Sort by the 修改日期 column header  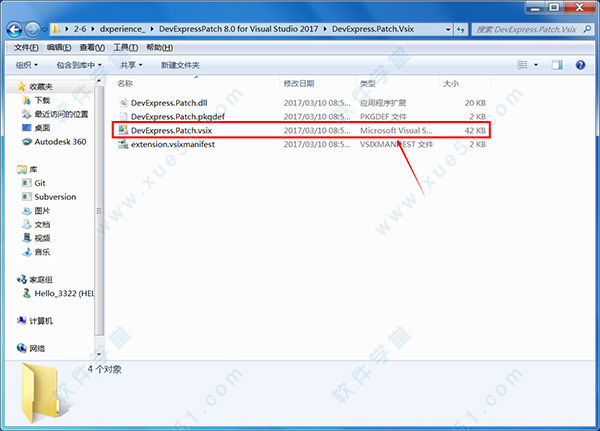[x=298, y=83]
